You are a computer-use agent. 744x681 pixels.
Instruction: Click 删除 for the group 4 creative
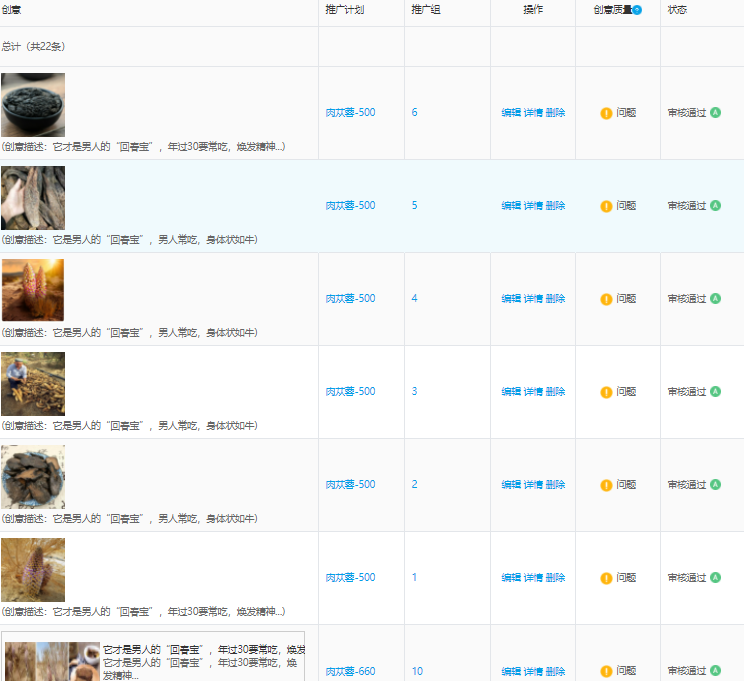[555, 299]
